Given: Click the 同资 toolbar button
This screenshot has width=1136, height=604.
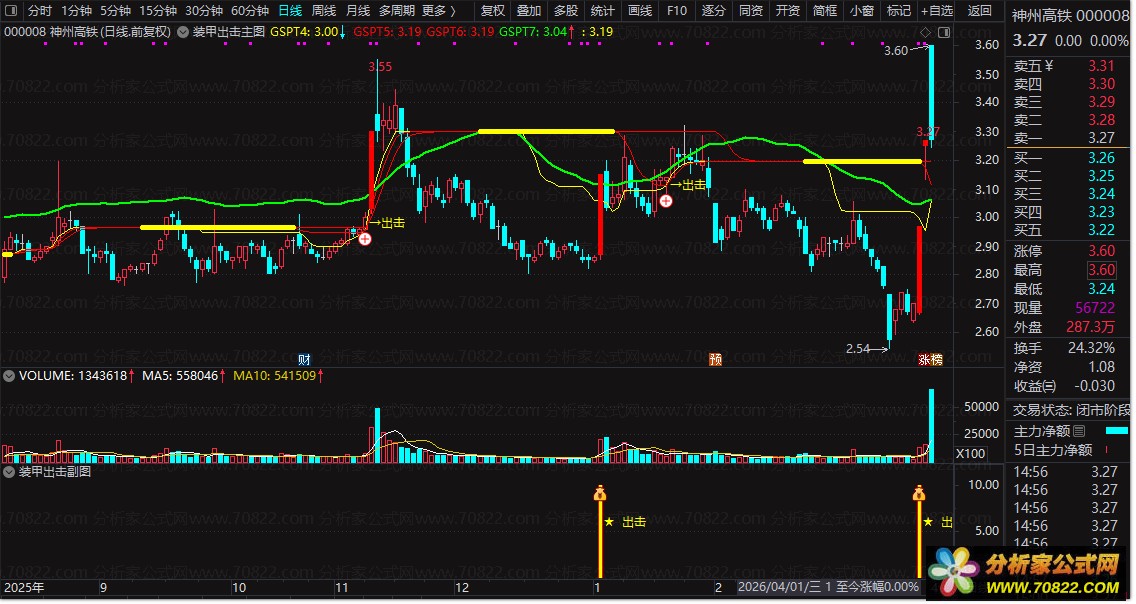Looking at the screenshot, I should pyautogui.click(x=751, y=11).
